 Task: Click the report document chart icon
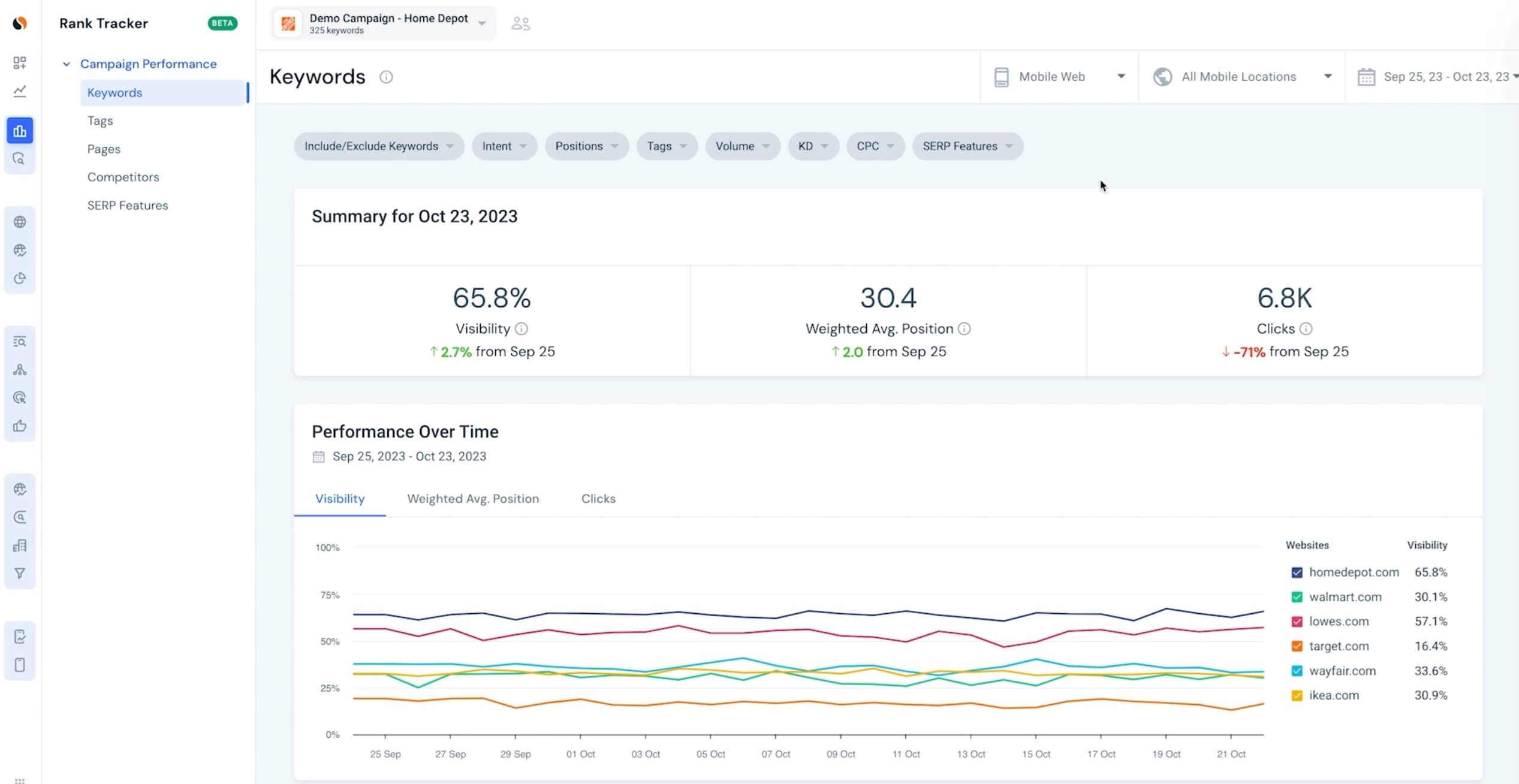[x=20, y=637]
